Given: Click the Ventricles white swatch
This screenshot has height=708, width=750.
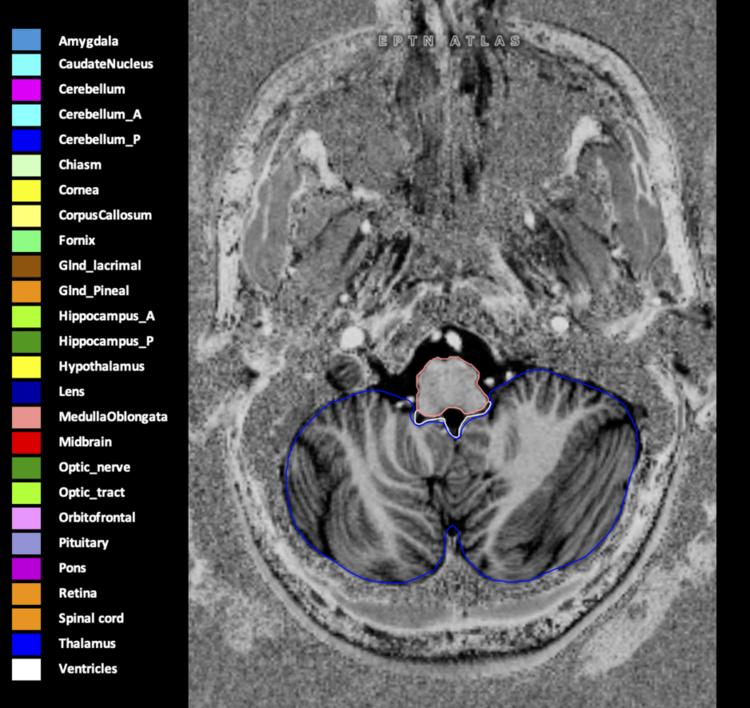Looking at the screenshot, I should pyautogui.click(x=26, y=669).
